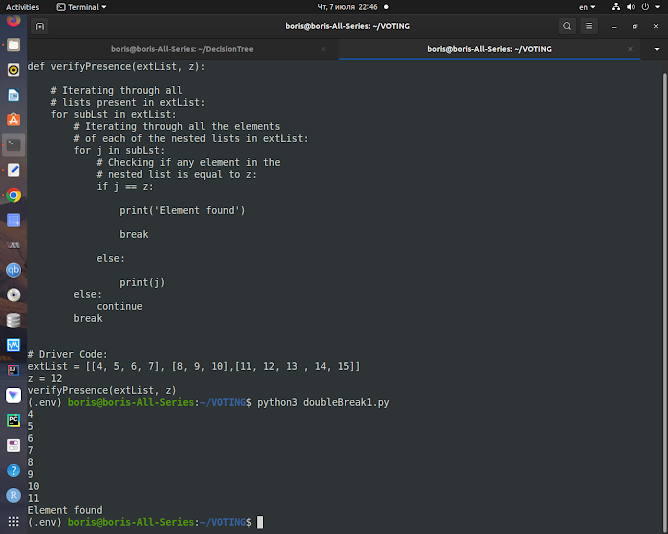This screenshot has width=668, height=534.
Task: Click the 'continue' statement line
Action: coord(119,306)
